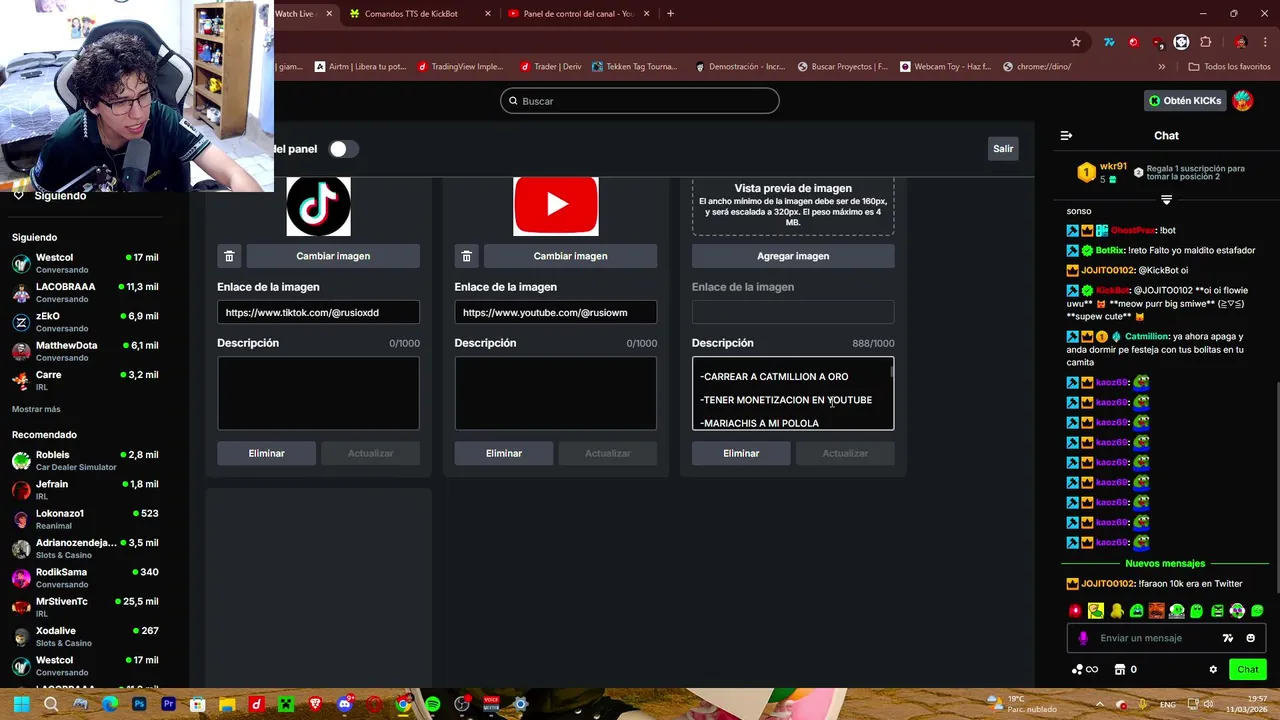The height and width of the screenshot is (720, 1280).
Task: Open LACOBRAAA channel in Siguiendo list
Action: (x=85, y=292)
